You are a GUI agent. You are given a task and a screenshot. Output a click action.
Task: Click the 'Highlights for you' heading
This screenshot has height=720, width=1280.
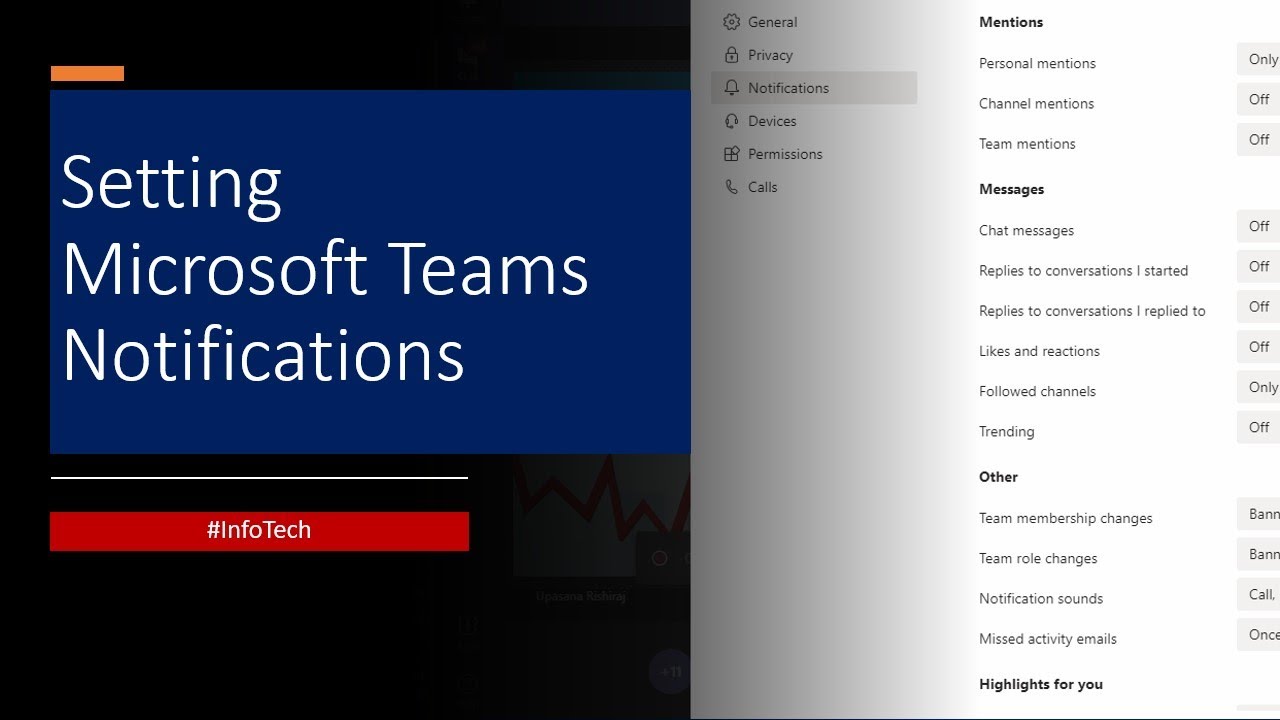click(x=1041, y=684)
